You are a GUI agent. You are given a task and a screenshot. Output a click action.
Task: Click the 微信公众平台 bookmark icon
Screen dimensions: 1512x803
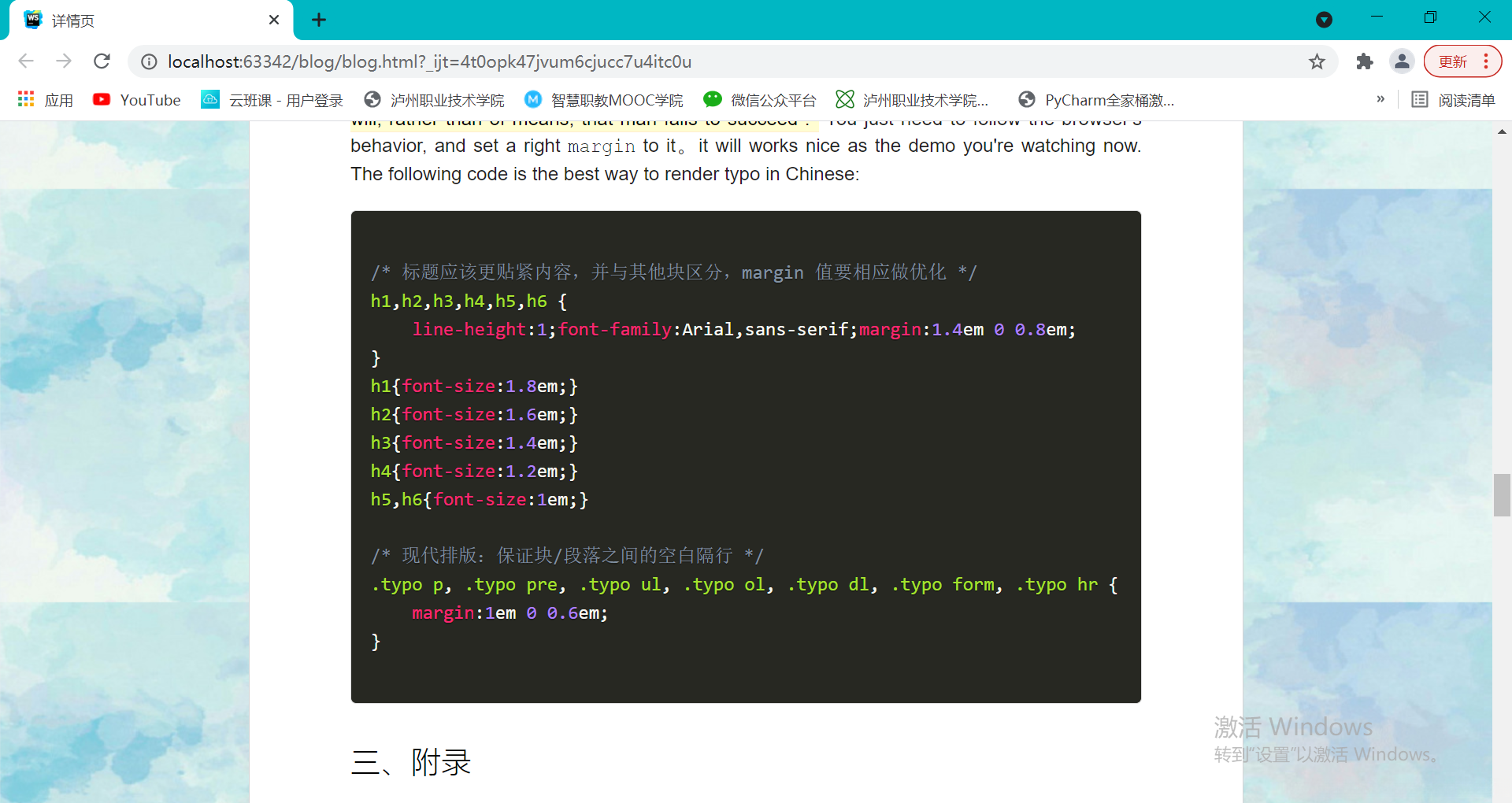click(x=713, y=99)
